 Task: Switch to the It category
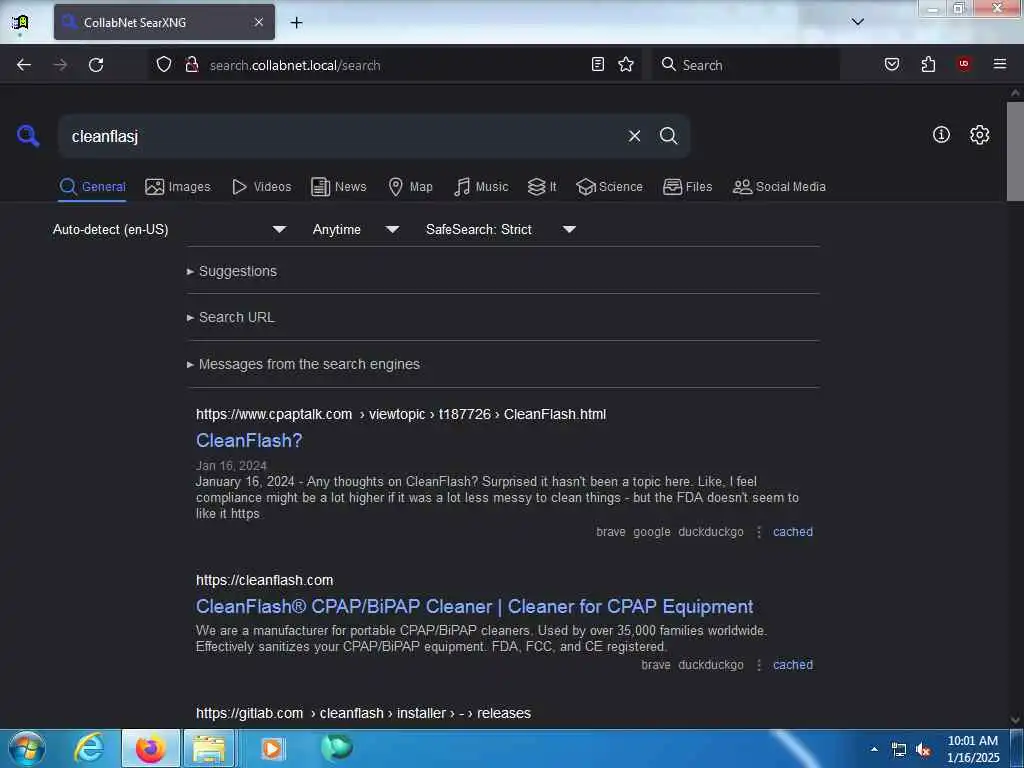[542, 187]
